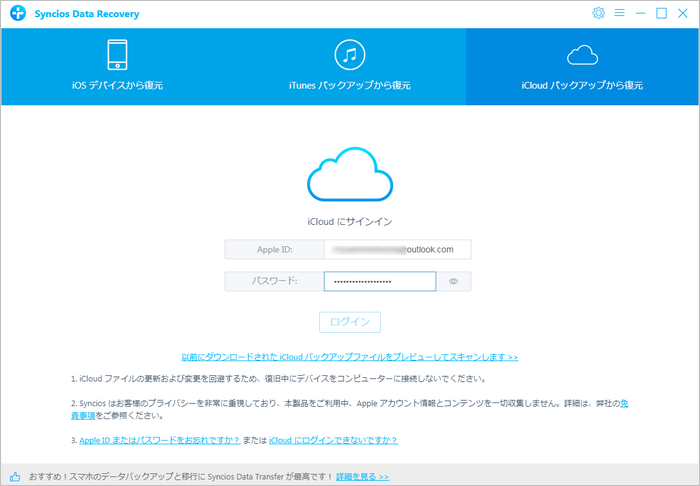Click the パスワード: field label

pyautogui.click(x=275, y=282)
